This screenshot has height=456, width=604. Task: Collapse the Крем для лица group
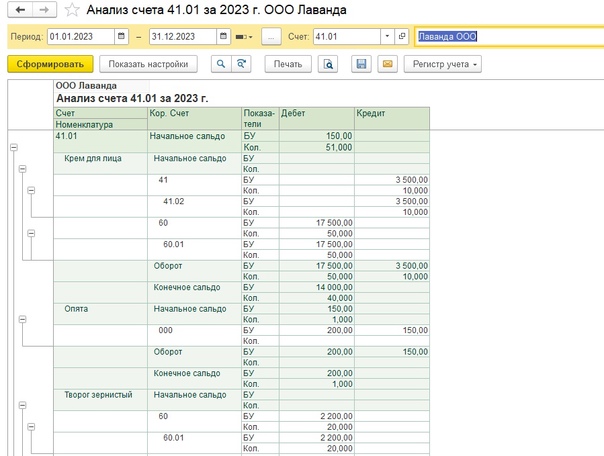pyautogui.click(x=22, y=169)
